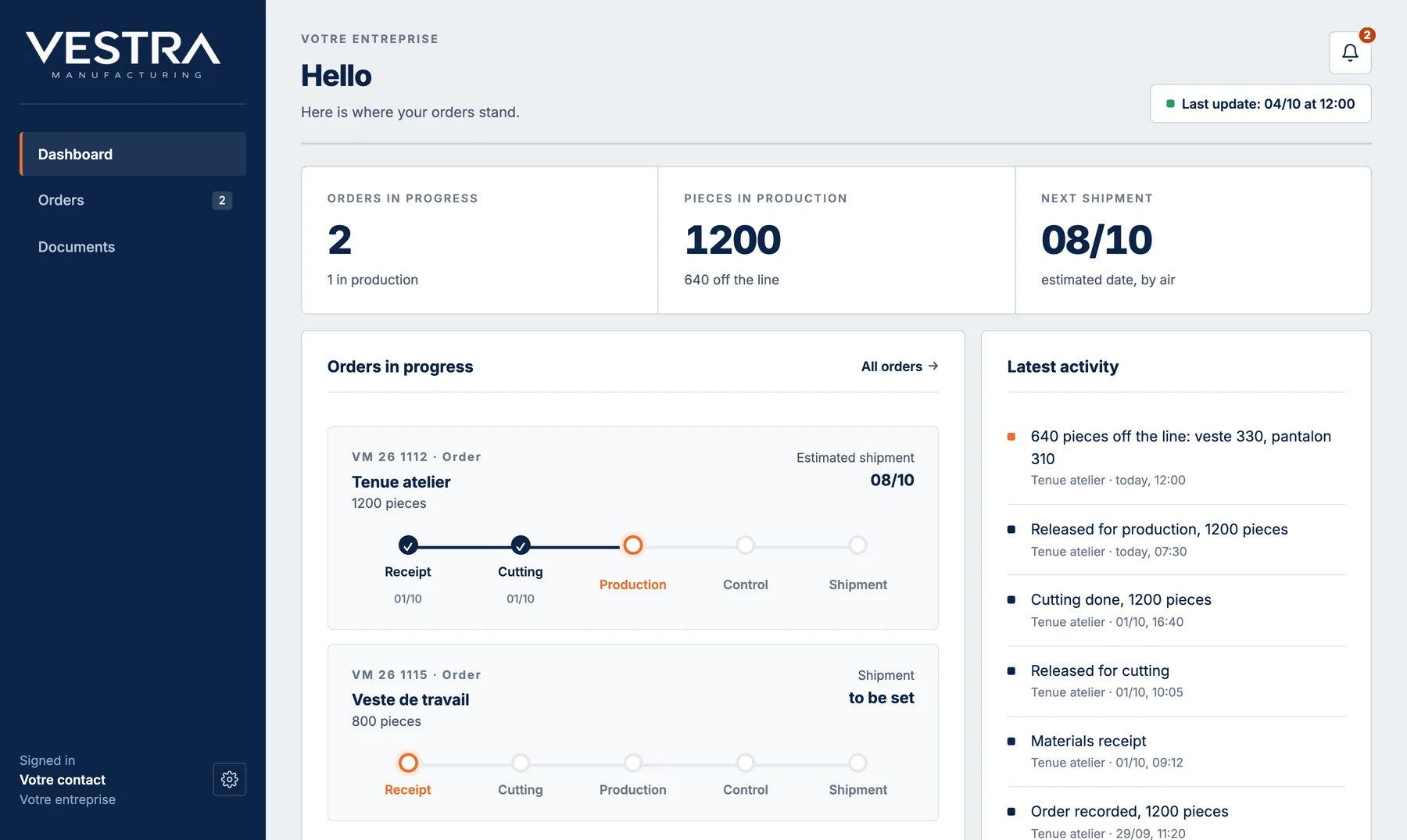Click Control step marker of Veste de travail
The height and width of the screenshot is (840, 1407).
(x=746, y=763)
